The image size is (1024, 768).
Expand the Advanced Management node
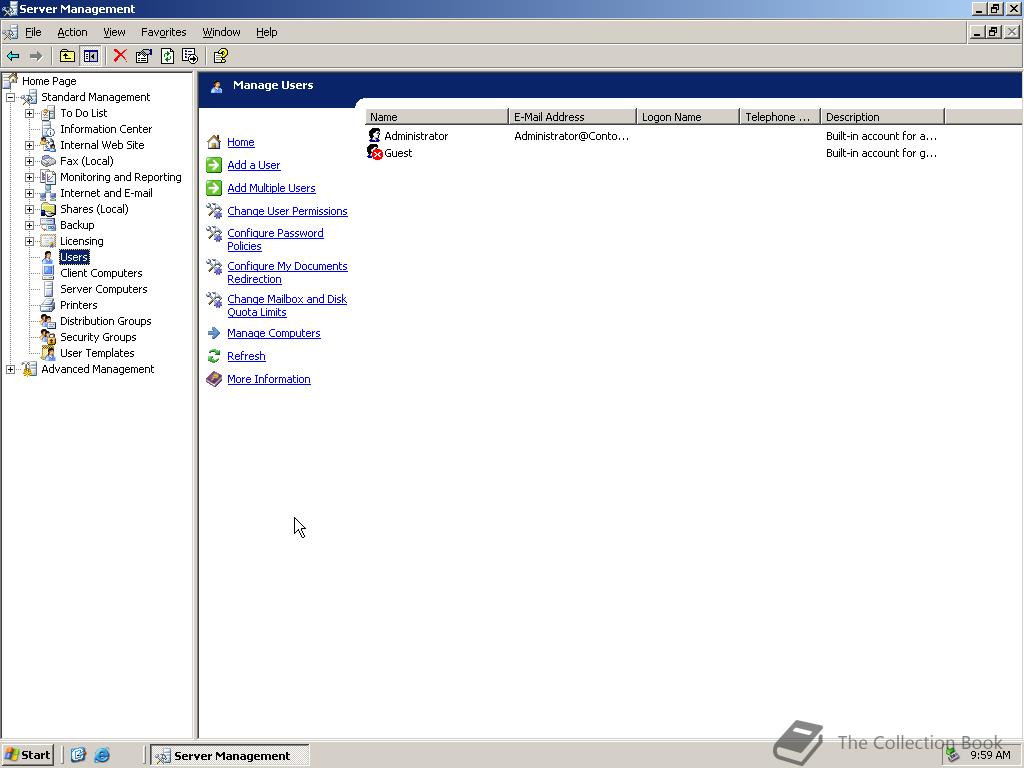pos(11,369)
